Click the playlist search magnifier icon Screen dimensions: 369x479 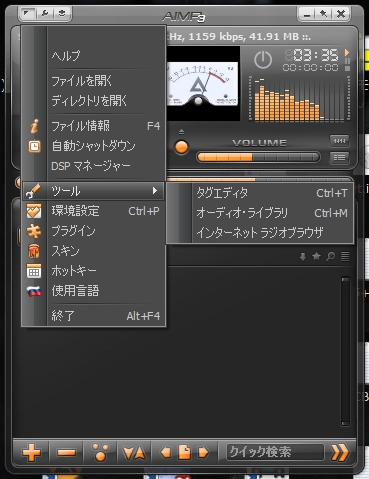[330, 256]
